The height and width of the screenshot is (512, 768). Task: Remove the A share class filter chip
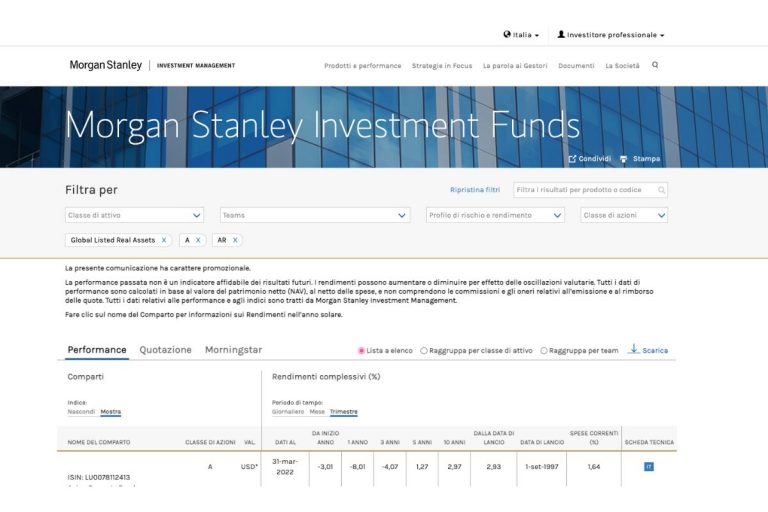(198, 240)
